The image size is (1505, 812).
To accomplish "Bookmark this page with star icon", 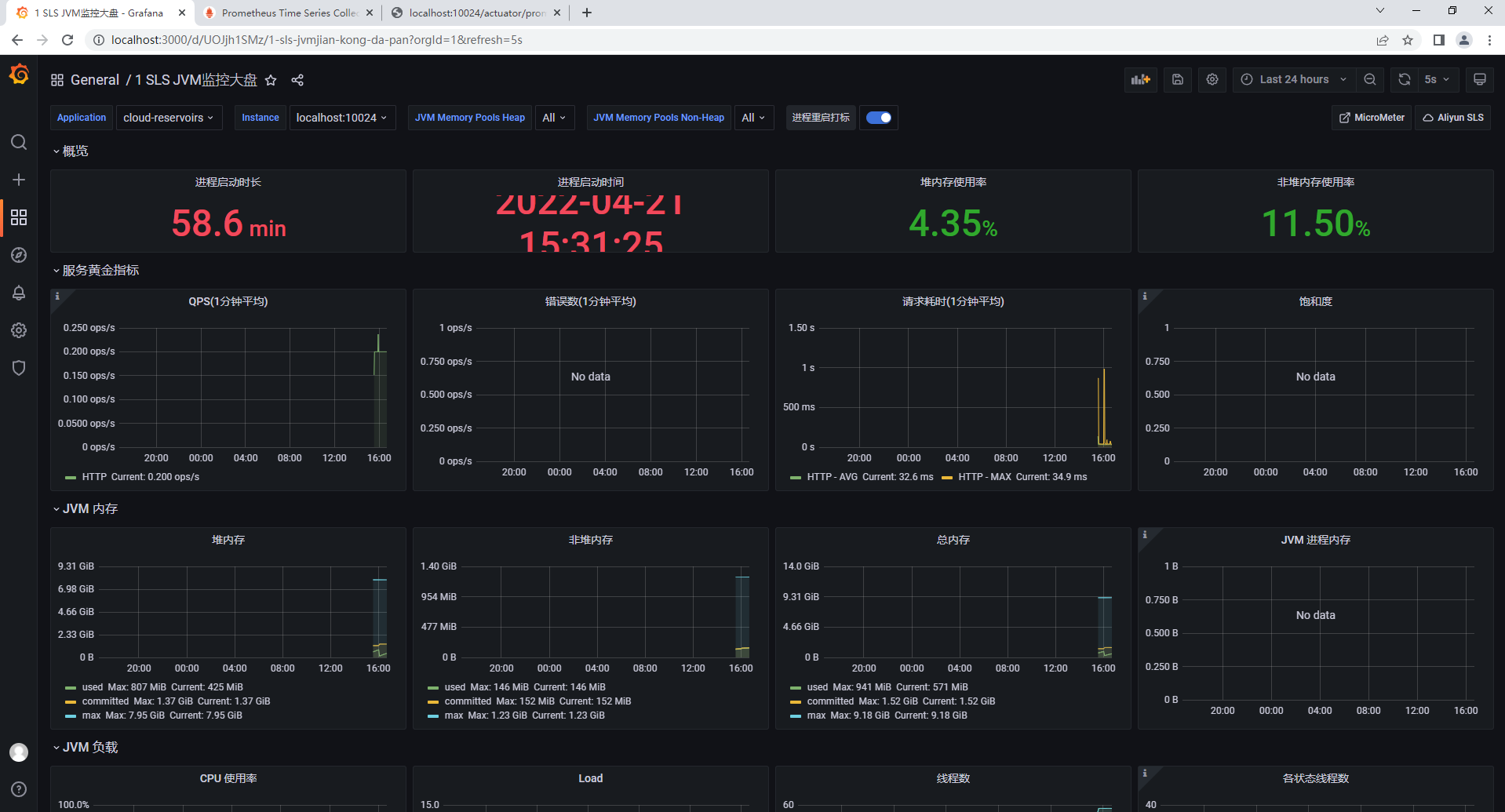I will pyautogui.click(x=1408, y=40).
